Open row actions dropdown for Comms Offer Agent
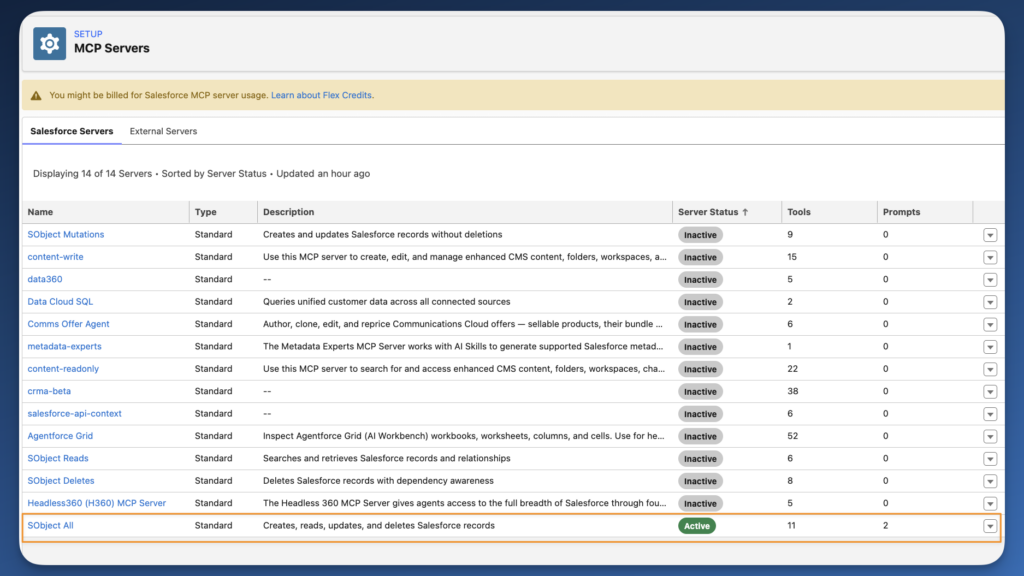The height and width of the screenshot is (576, 1024). pyautogui.click(x=990, y=325)
